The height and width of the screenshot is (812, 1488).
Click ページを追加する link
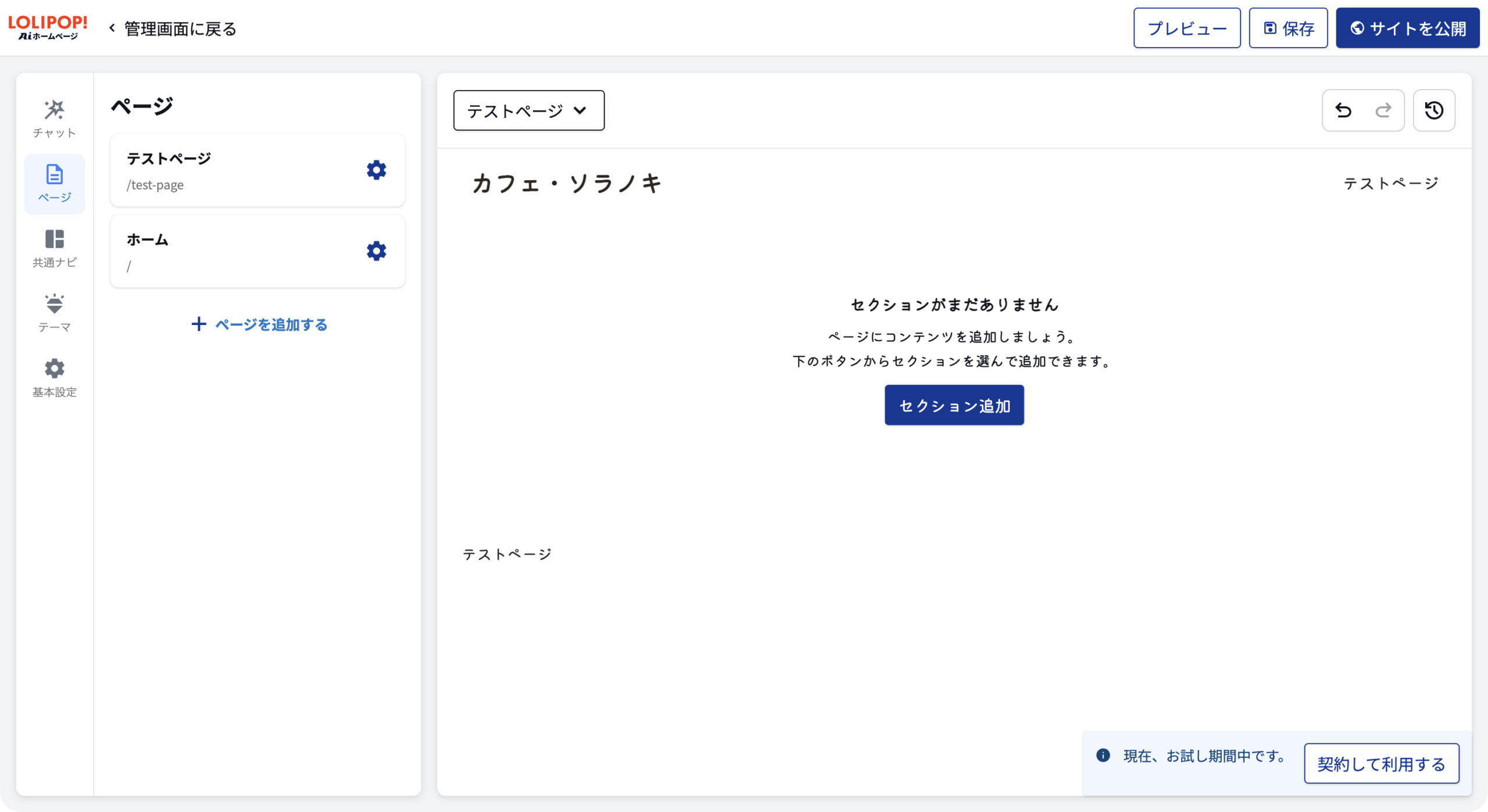pos(259,324)
